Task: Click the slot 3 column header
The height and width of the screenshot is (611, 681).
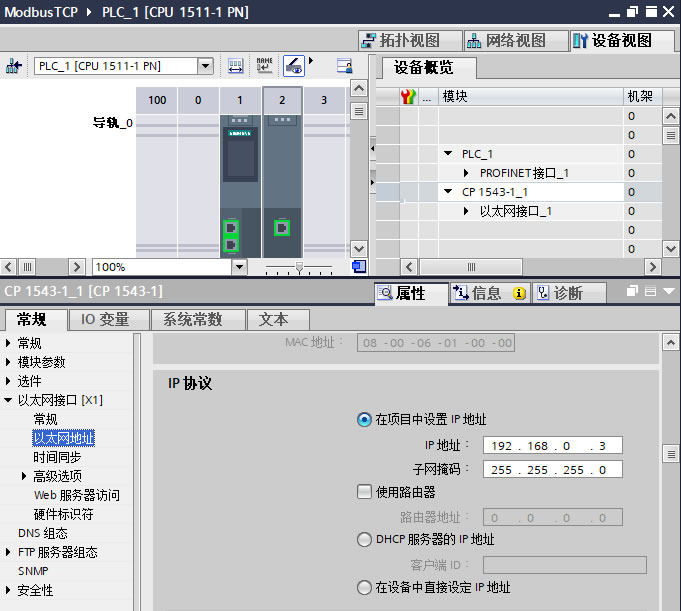Action: pyautogui.click(x=324, y=100)
